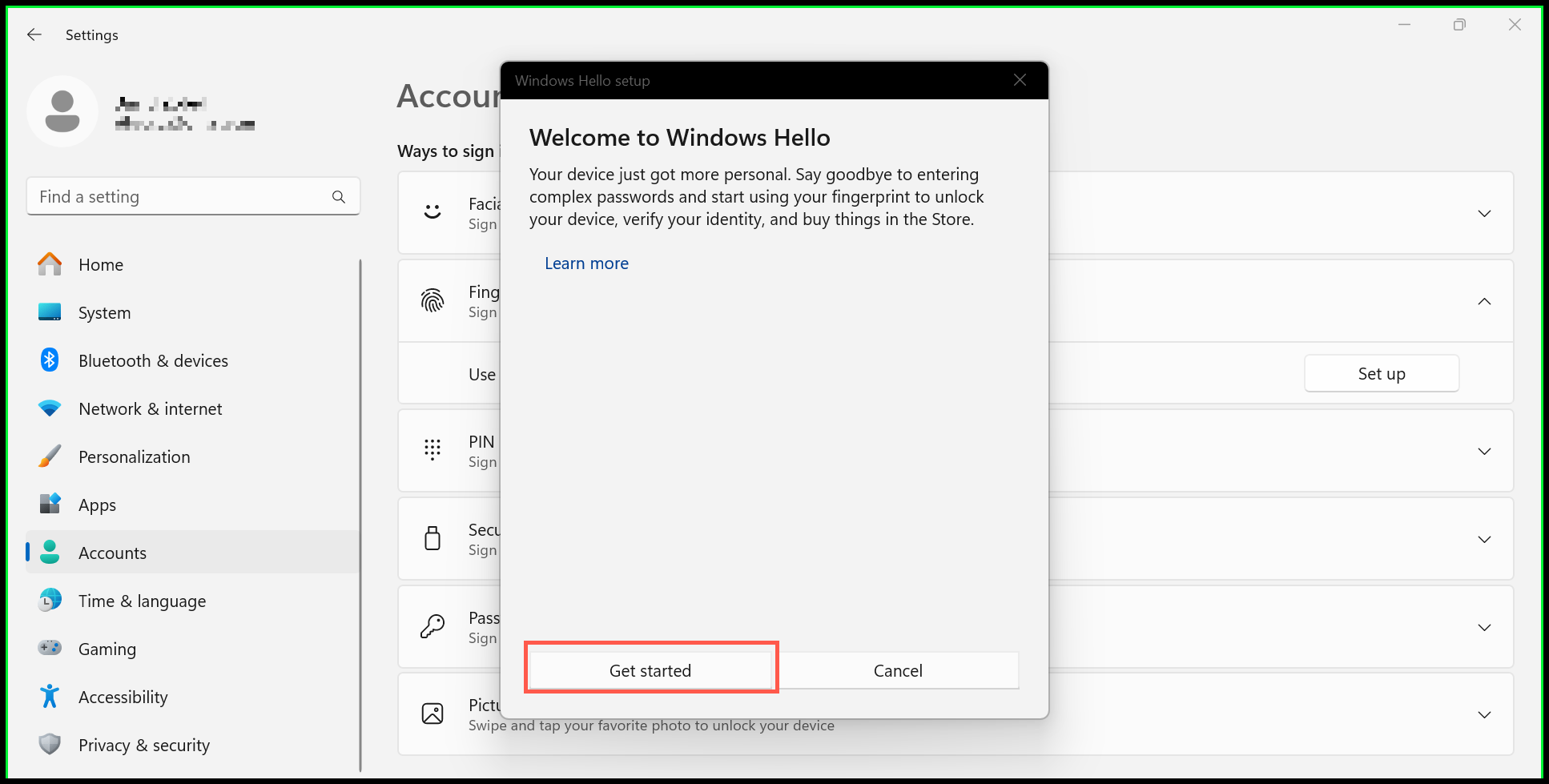Click the Gaming controller icon
Viewport: 1549px width, 784px height.
point(50,648)
